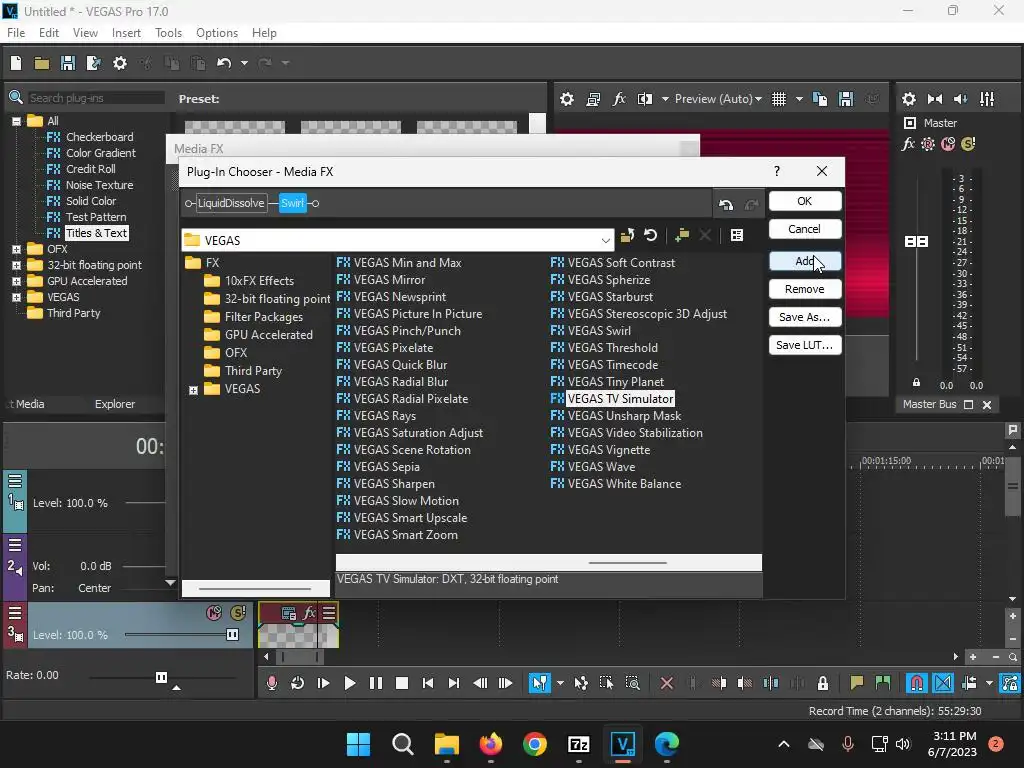Toggle split screen view in preview
The image size is (1024, 768).
point(645,99)
